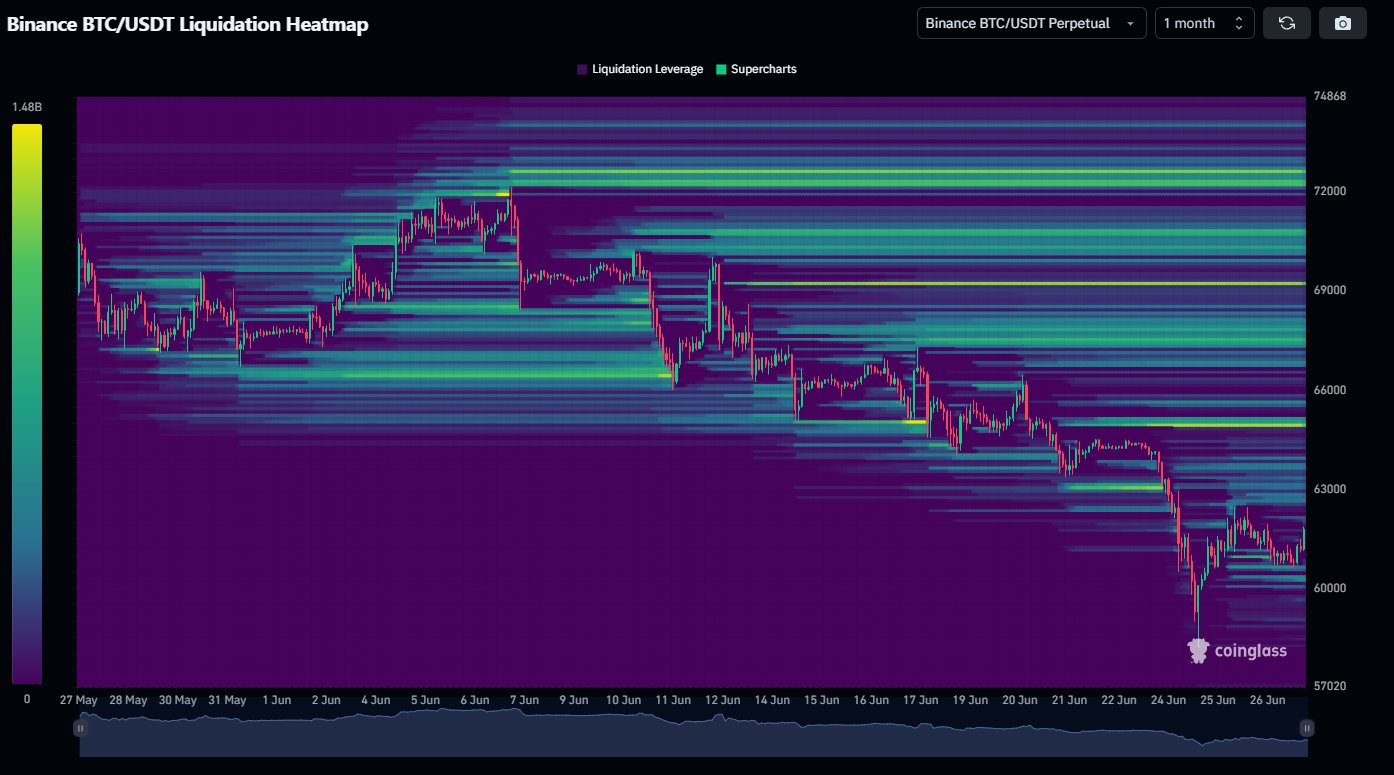Open the Binance BTC/USDT Perpetual dropdown

pyautogui.click(x=1032, y=23)
